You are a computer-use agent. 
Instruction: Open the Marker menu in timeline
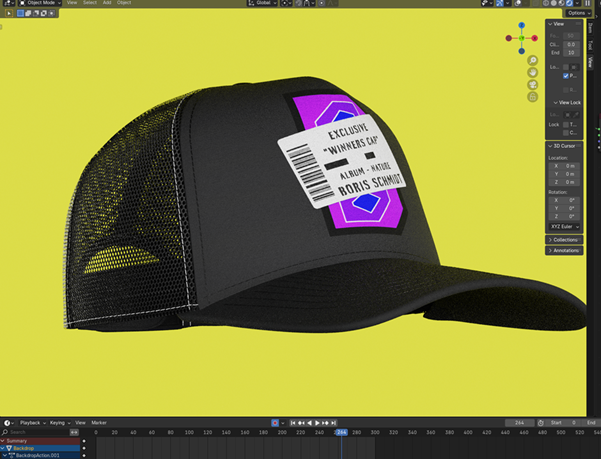(99, 423)
